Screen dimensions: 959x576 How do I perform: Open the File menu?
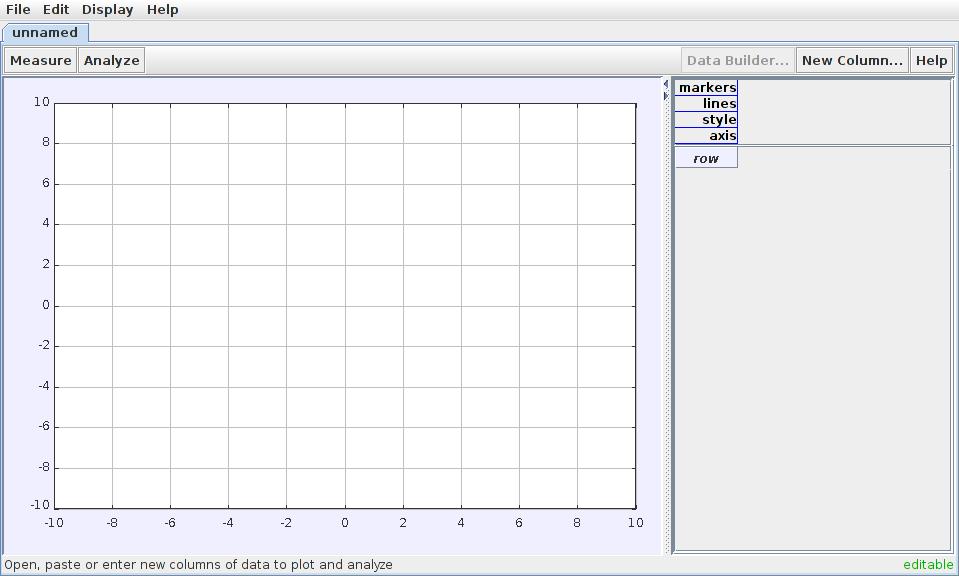pos(18,9)
